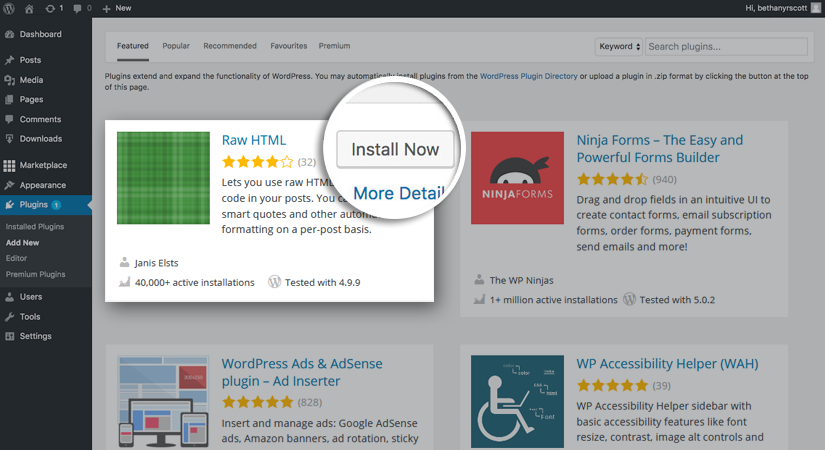Switch to the Featured tab
Screen dimensions: 825x450
(133, 46)
